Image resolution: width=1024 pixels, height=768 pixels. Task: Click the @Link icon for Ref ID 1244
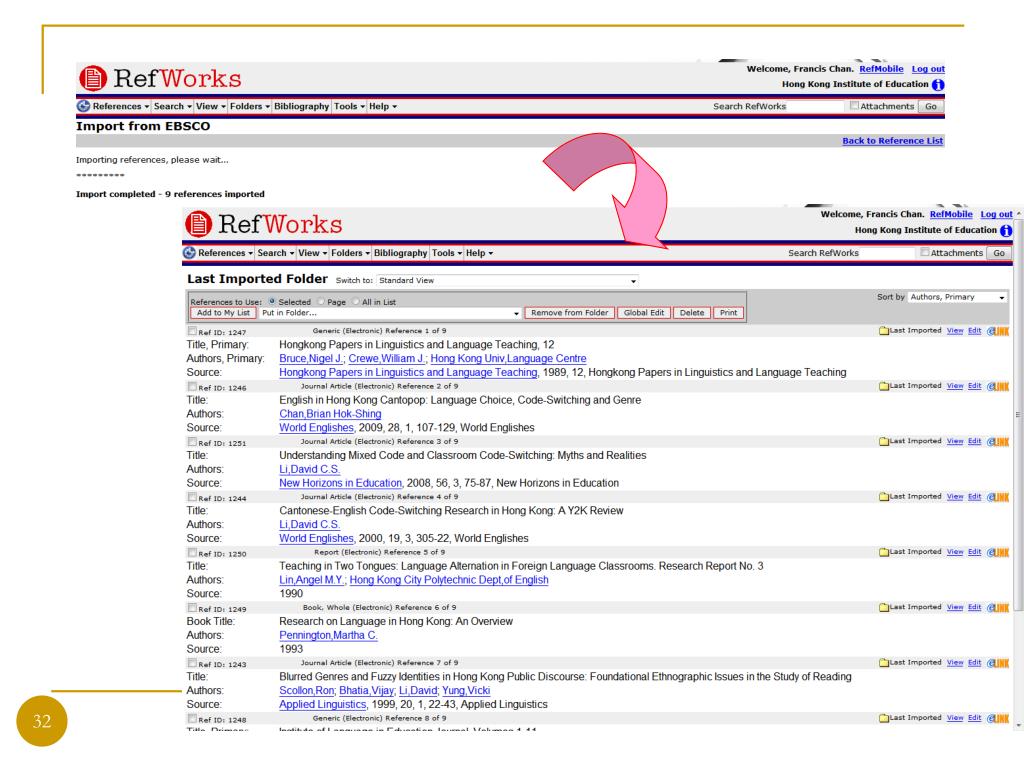pos(997,497)
